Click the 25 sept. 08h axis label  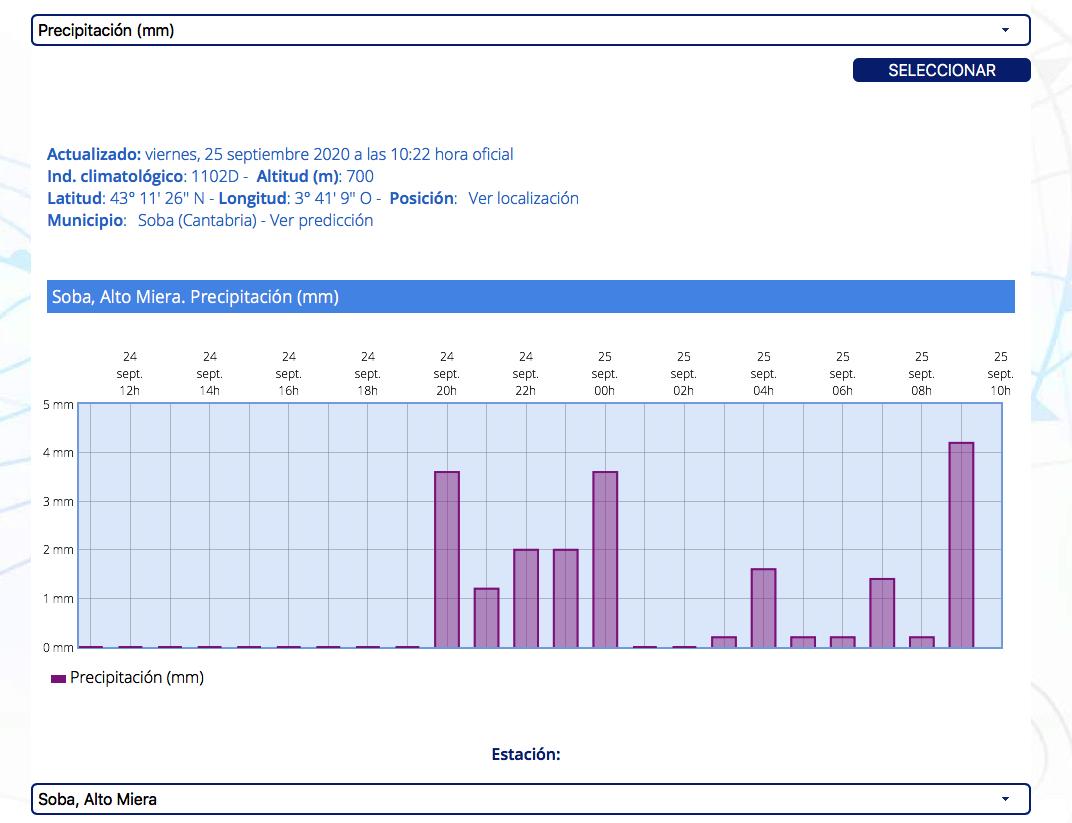click(x=922, y=374)
